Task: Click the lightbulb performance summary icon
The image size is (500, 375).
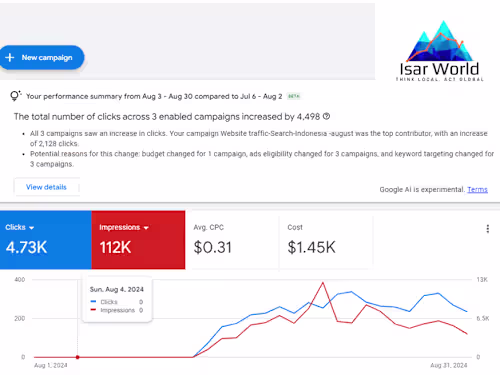Action: coord(15,96)
